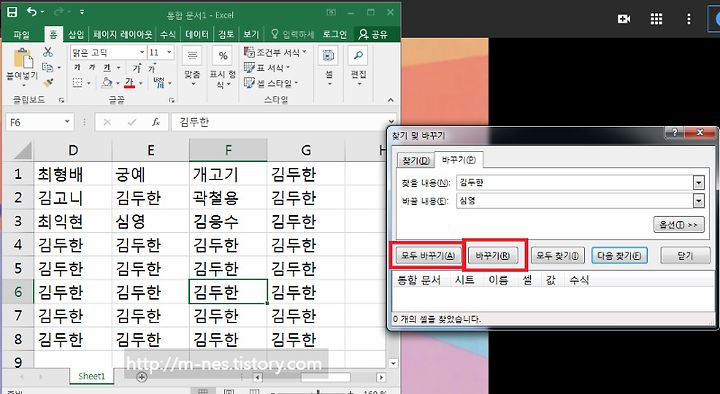This screenshot has height=394, width=720.
Task: Toggle underline (가) font formatting
Action: (x=107, y=68)
